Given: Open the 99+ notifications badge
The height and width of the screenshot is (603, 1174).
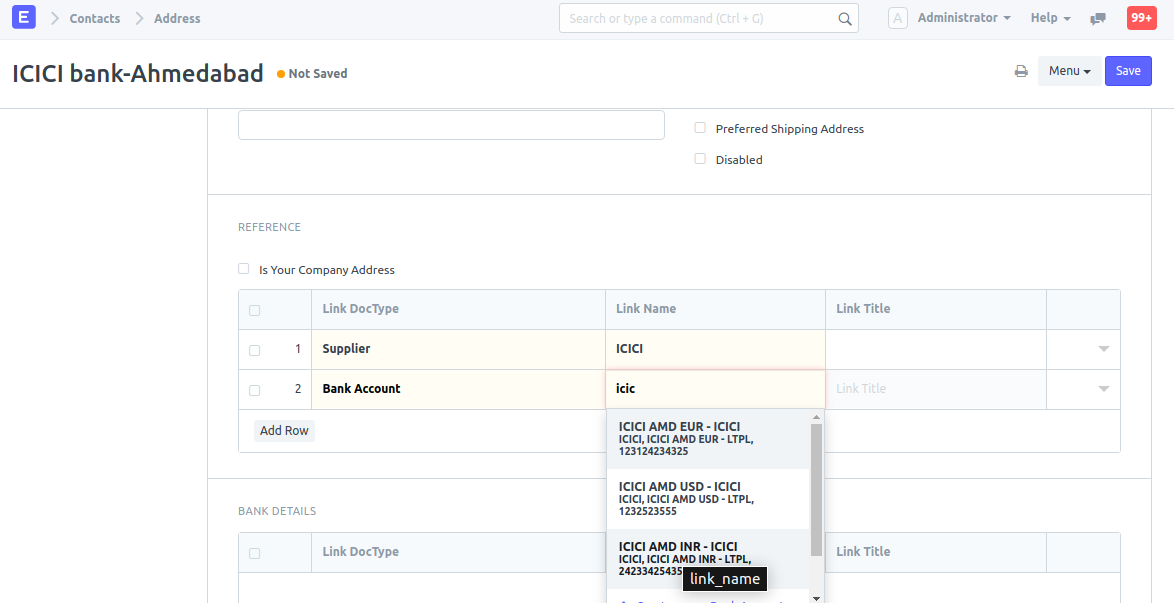Looking at the screenshot, I should tap(1142, 18).
